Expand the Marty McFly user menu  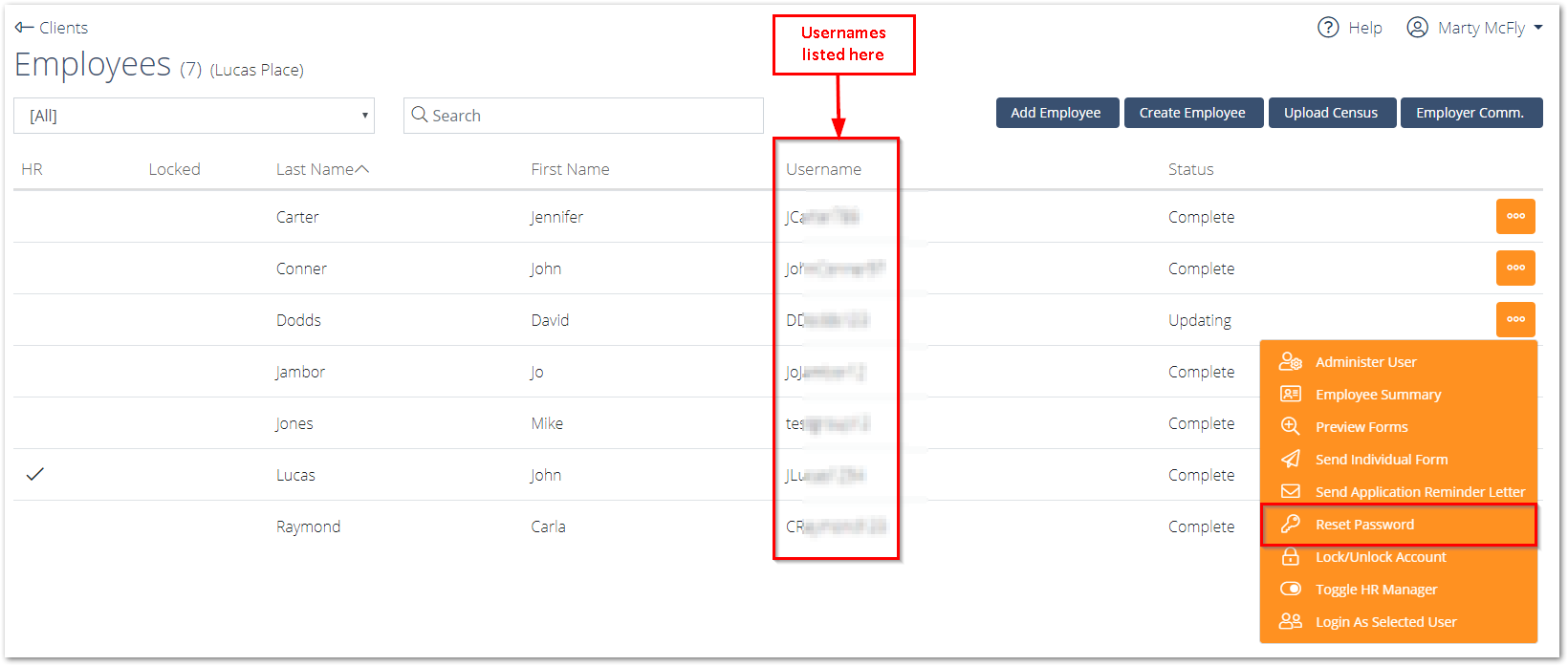[x=1474, y=28]
